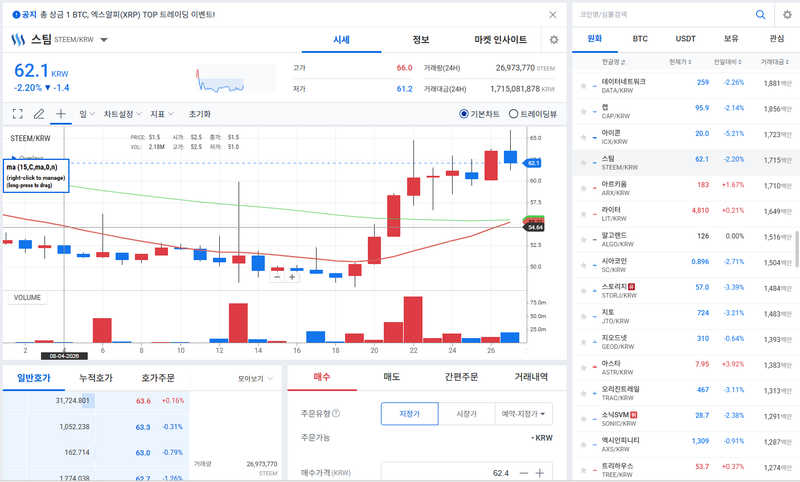Click the coin name search field
The image size is (800, 482).
tap(663, 15)
